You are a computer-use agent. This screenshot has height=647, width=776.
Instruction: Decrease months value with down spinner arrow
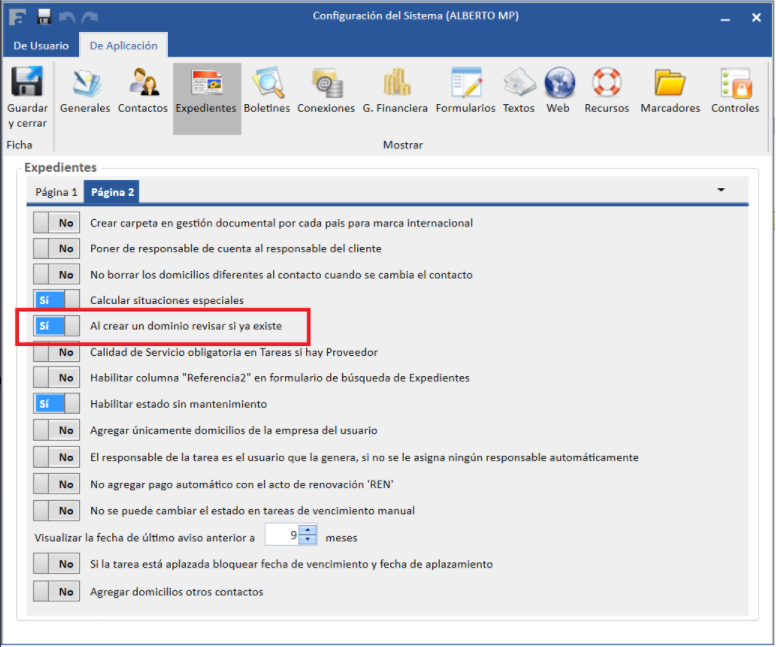309,540
